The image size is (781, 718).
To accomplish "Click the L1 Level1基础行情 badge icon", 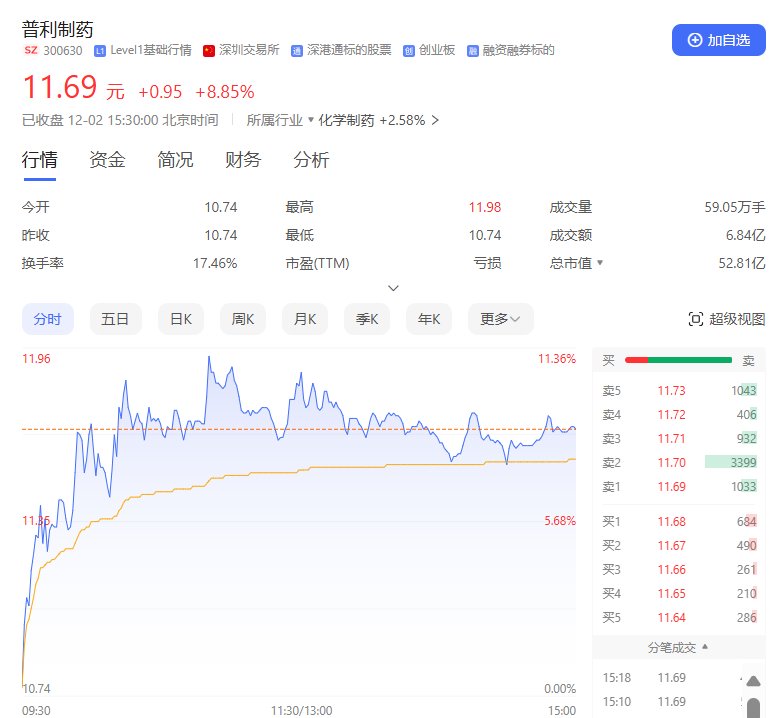I will 100,51.
